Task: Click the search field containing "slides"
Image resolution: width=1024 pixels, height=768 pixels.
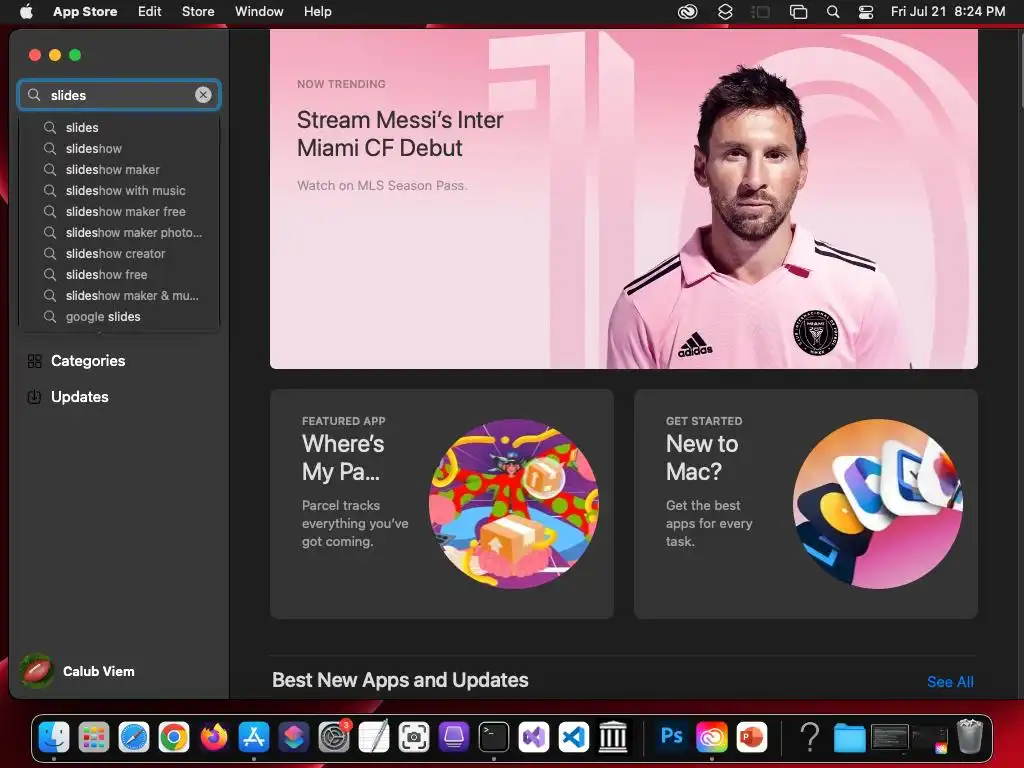Action: 119,95
